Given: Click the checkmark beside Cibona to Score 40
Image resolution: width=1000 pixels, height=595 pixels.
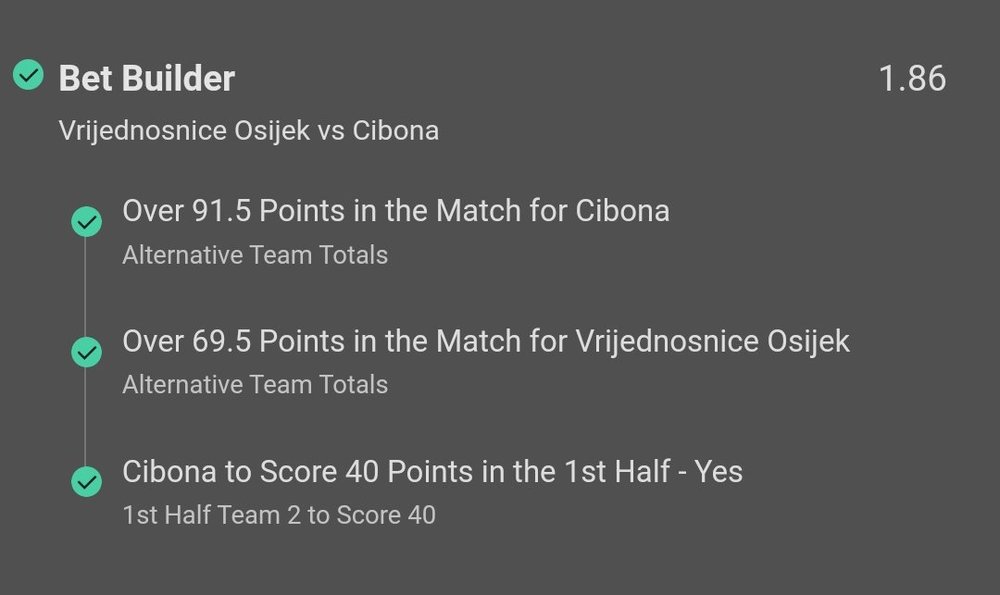Looking at the screenshot, I should (x=87, y=481).
